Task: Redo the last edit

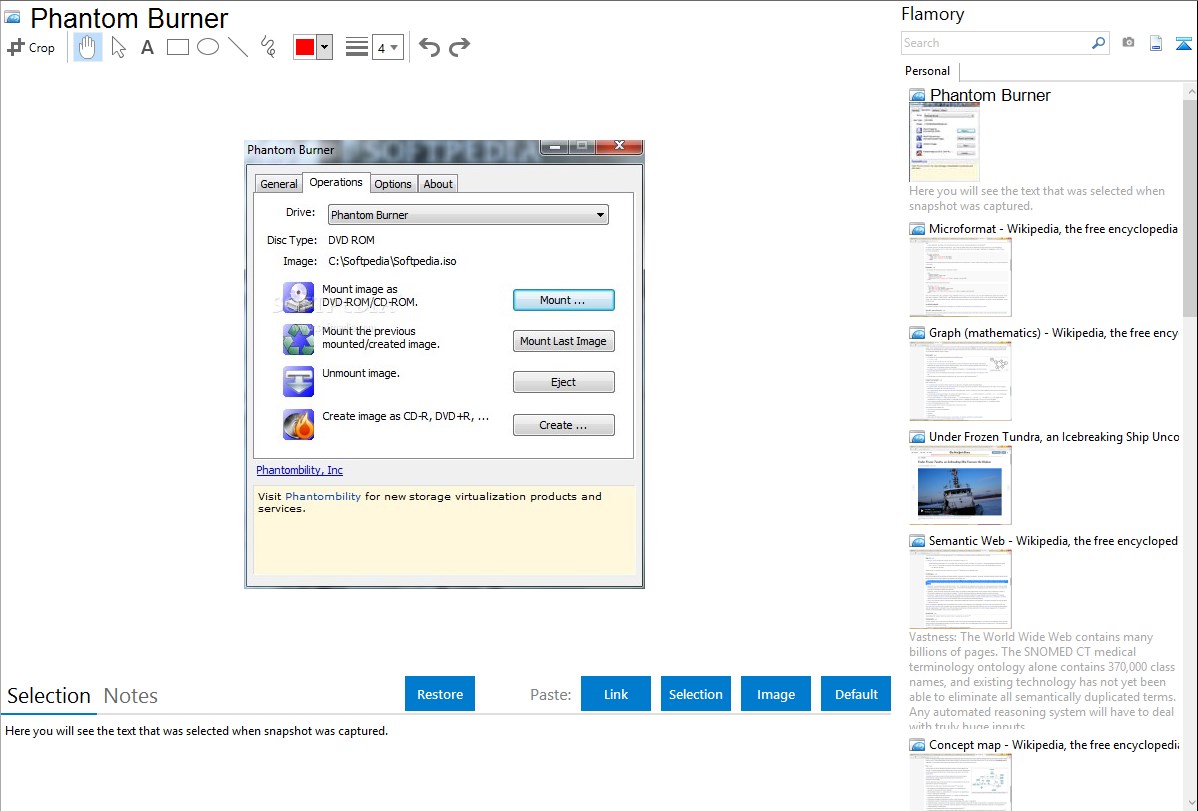Action: pos(459,47)
